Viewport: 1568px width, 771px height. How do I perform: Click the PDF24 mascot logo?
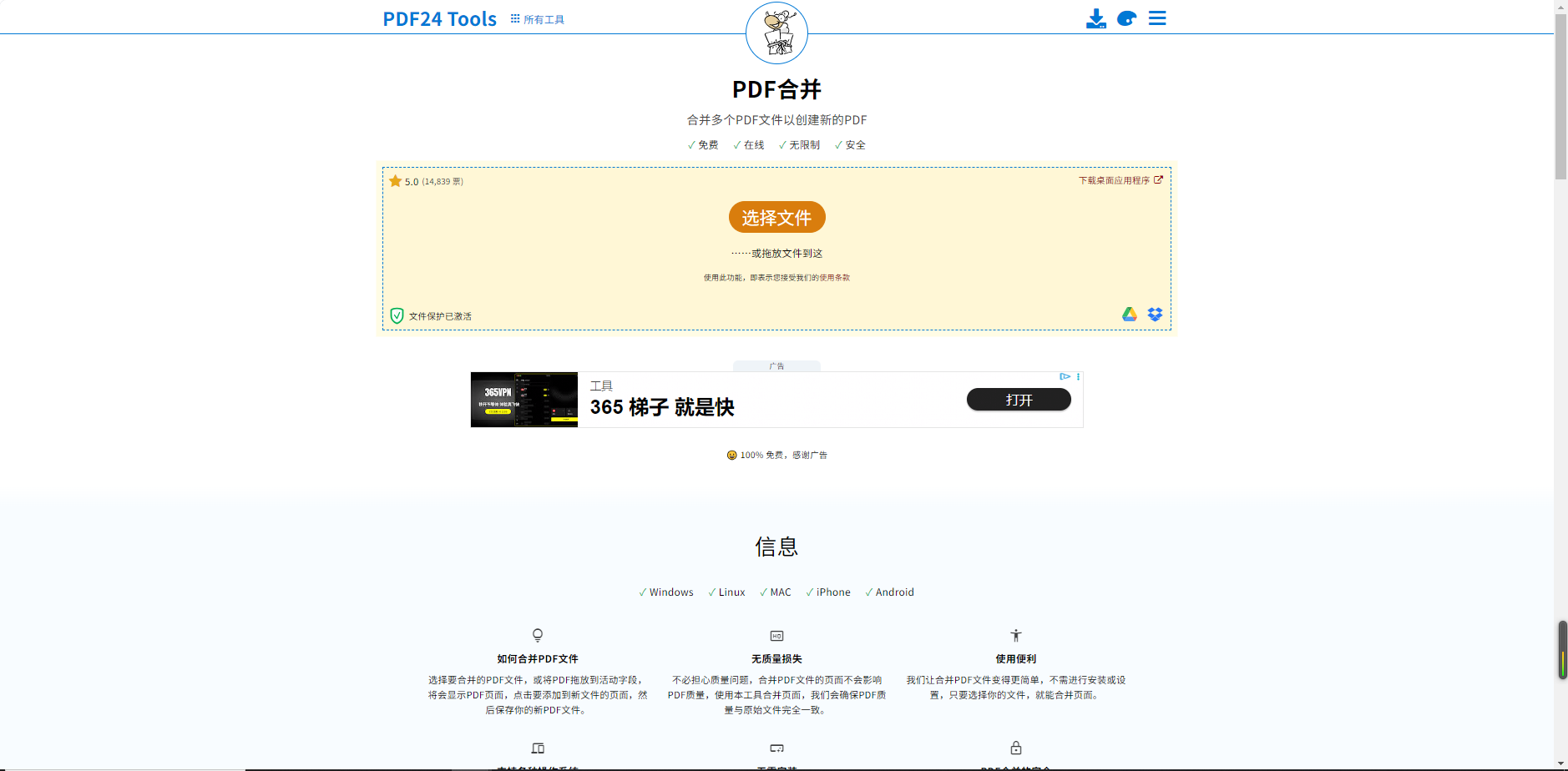(x=776, y=33)
